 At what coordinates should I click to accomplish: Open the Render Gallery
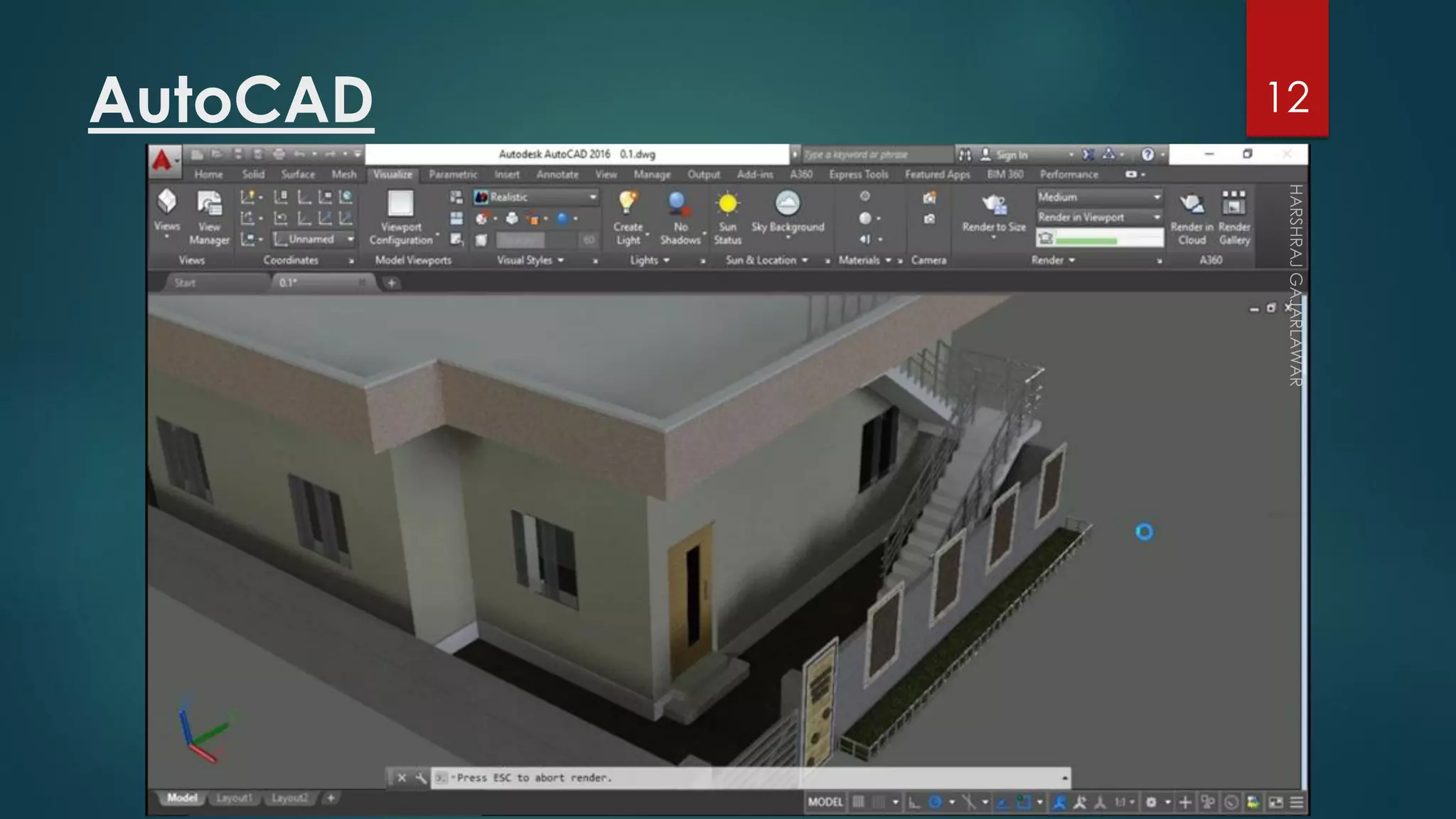pos(1233,218)
